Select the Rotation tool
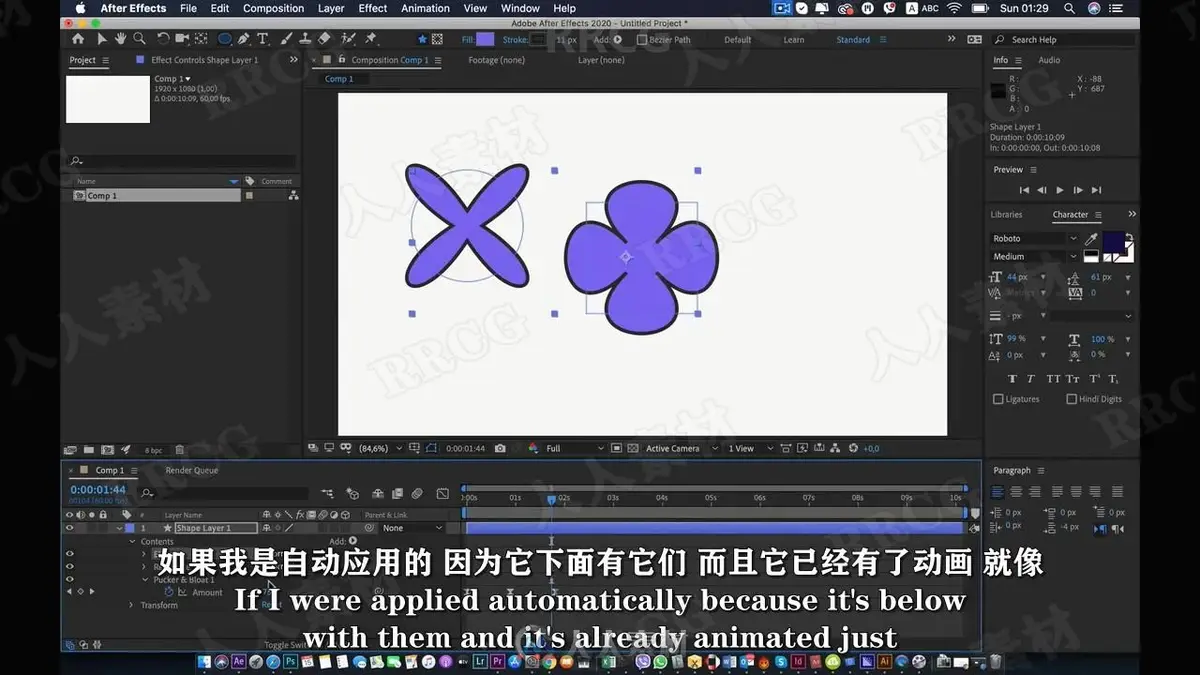This screenshot has height=675, width=1200. point(163,39)
